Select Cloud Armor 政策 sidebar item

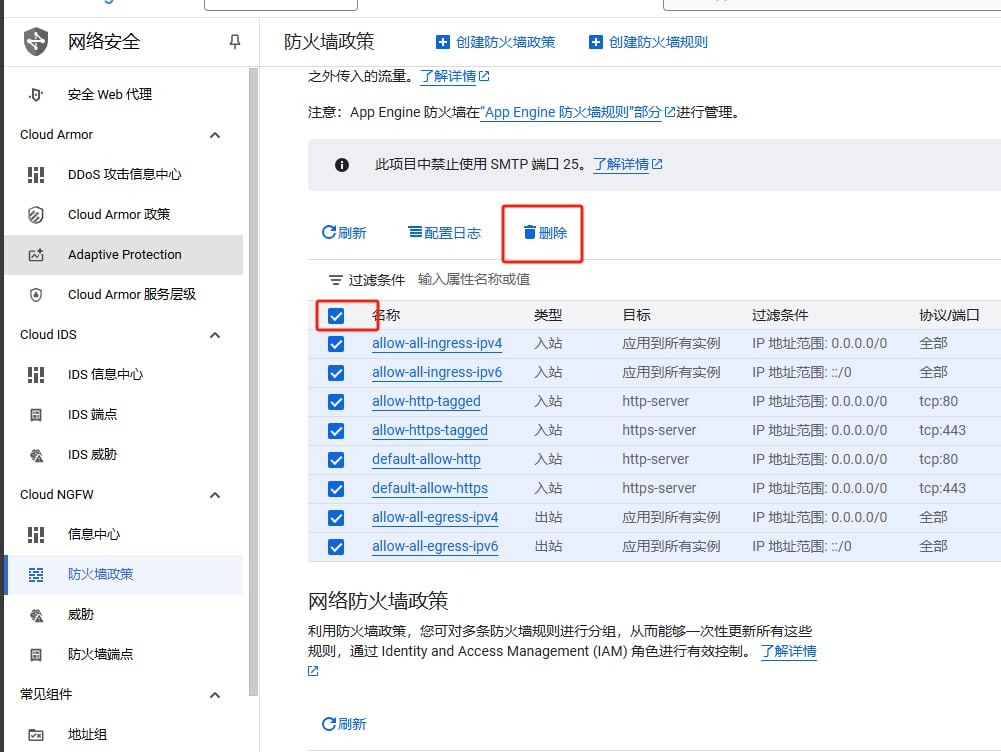119,214
